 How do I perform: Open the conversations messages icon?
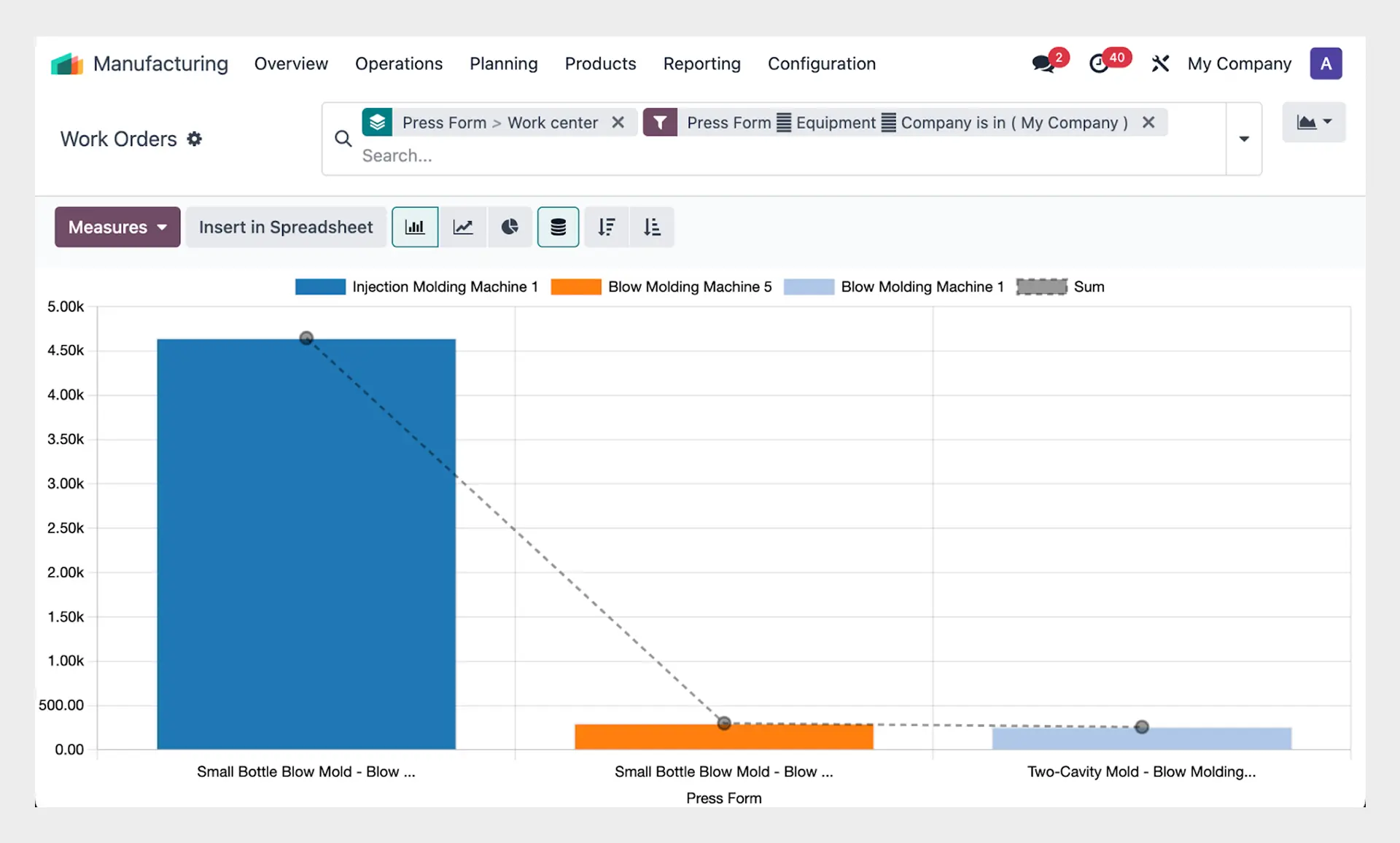pos(1043,63)
